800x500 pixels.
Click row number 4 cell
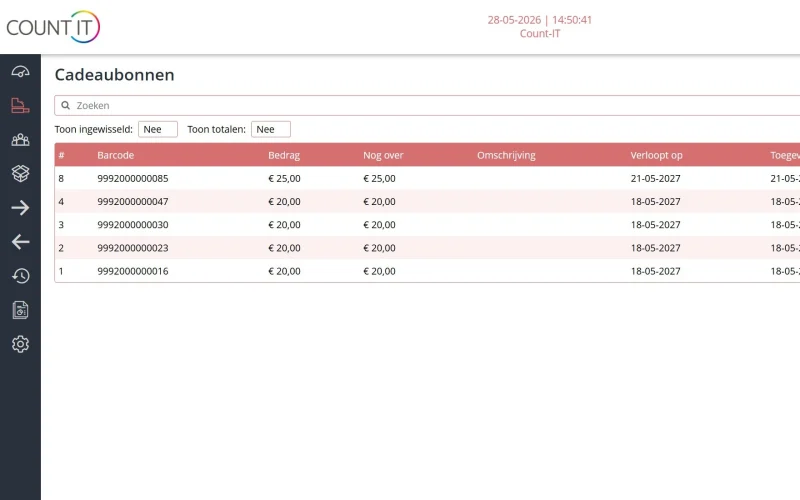(61, 202)
